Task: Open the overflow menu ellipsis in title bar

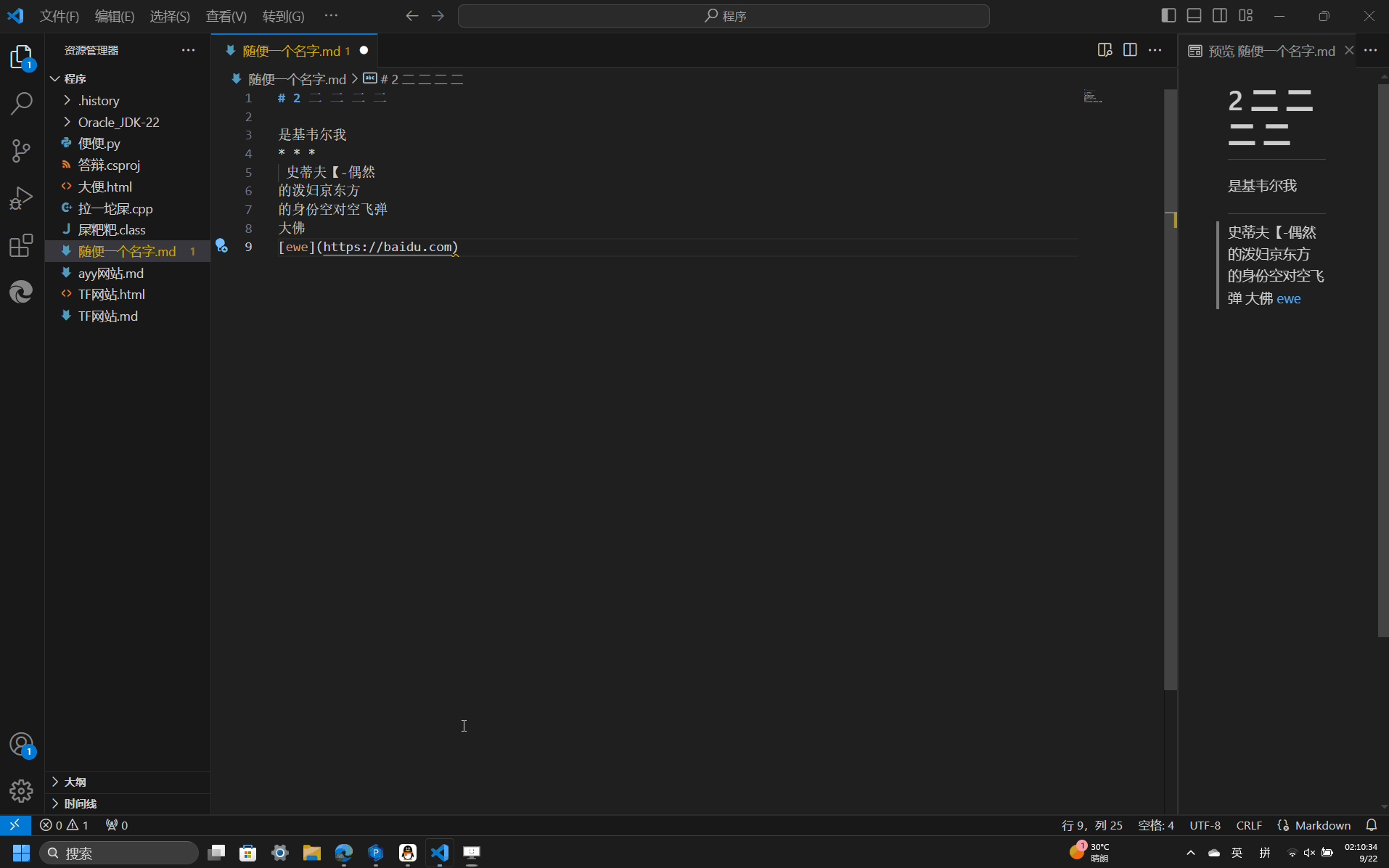Action: (332, 16)
